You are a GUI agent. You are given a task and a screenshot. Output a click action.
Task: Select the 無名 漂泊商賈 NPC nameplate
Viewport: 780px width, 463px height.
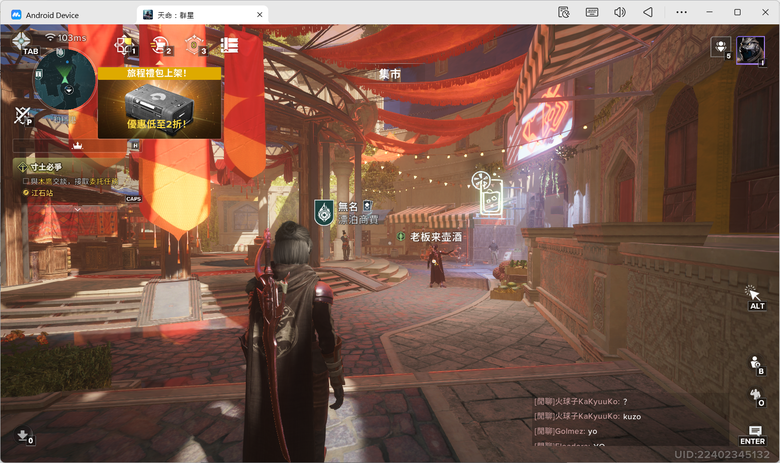click(347, 212)
